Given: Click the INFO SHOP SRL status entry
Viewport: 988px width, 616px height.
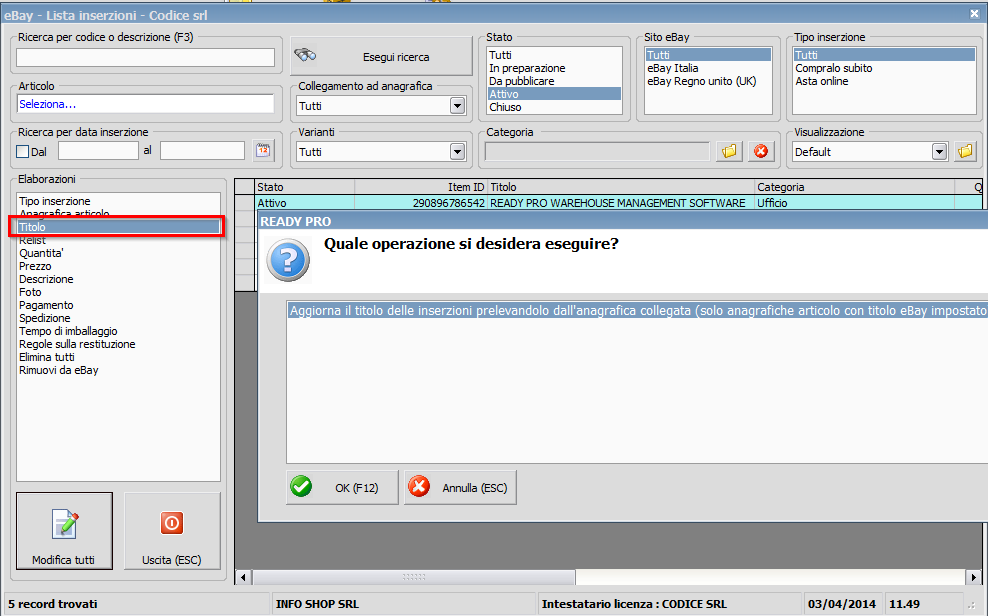Looking at the screenshot, I should (x=318, y=604).
